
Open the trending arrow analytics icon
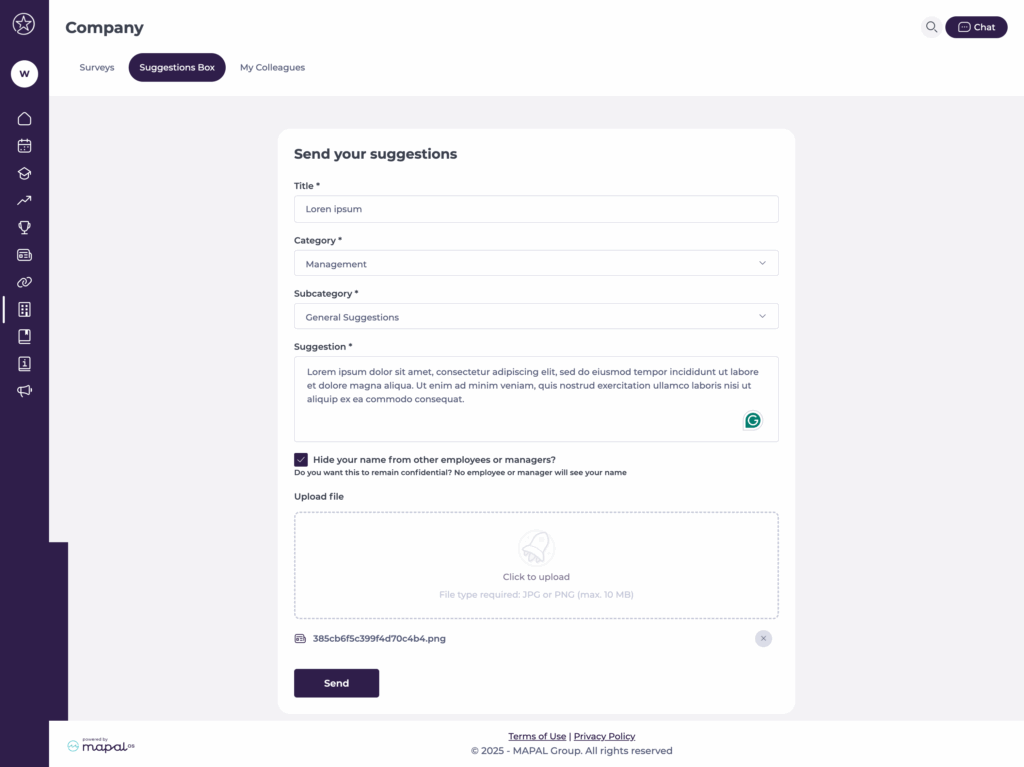(24, 200)
